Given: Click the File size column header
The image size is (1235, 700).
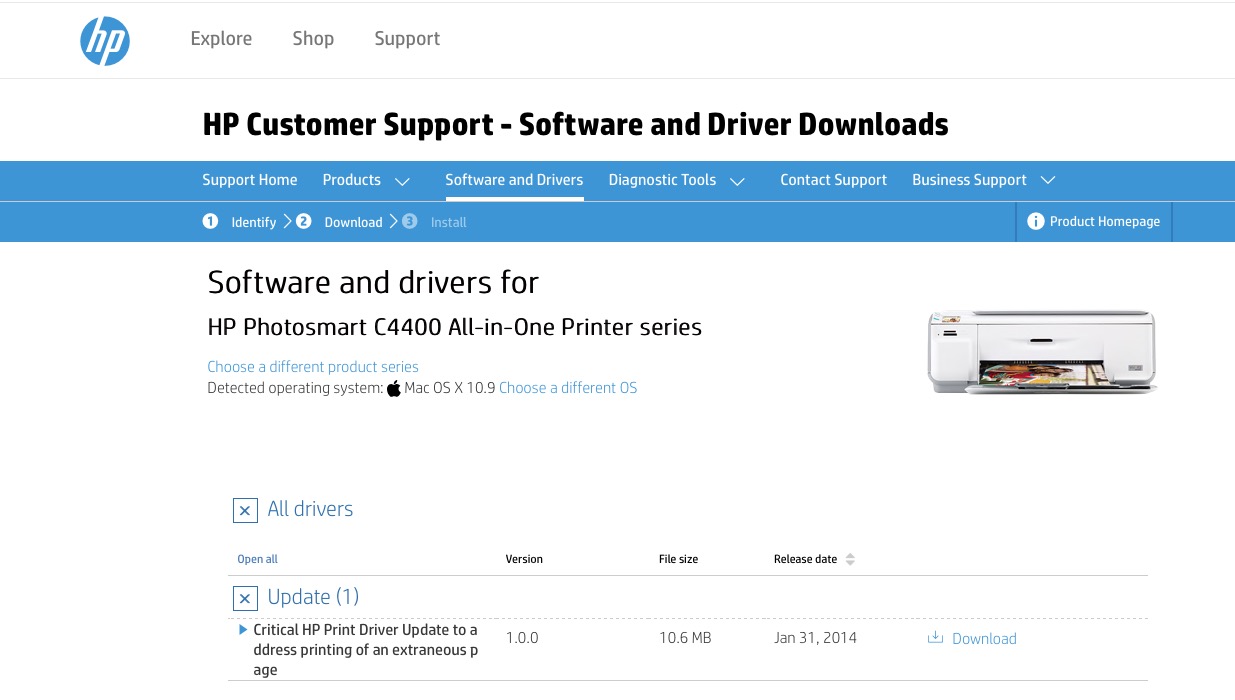Looking at the screenshot, I should point(678,559).
